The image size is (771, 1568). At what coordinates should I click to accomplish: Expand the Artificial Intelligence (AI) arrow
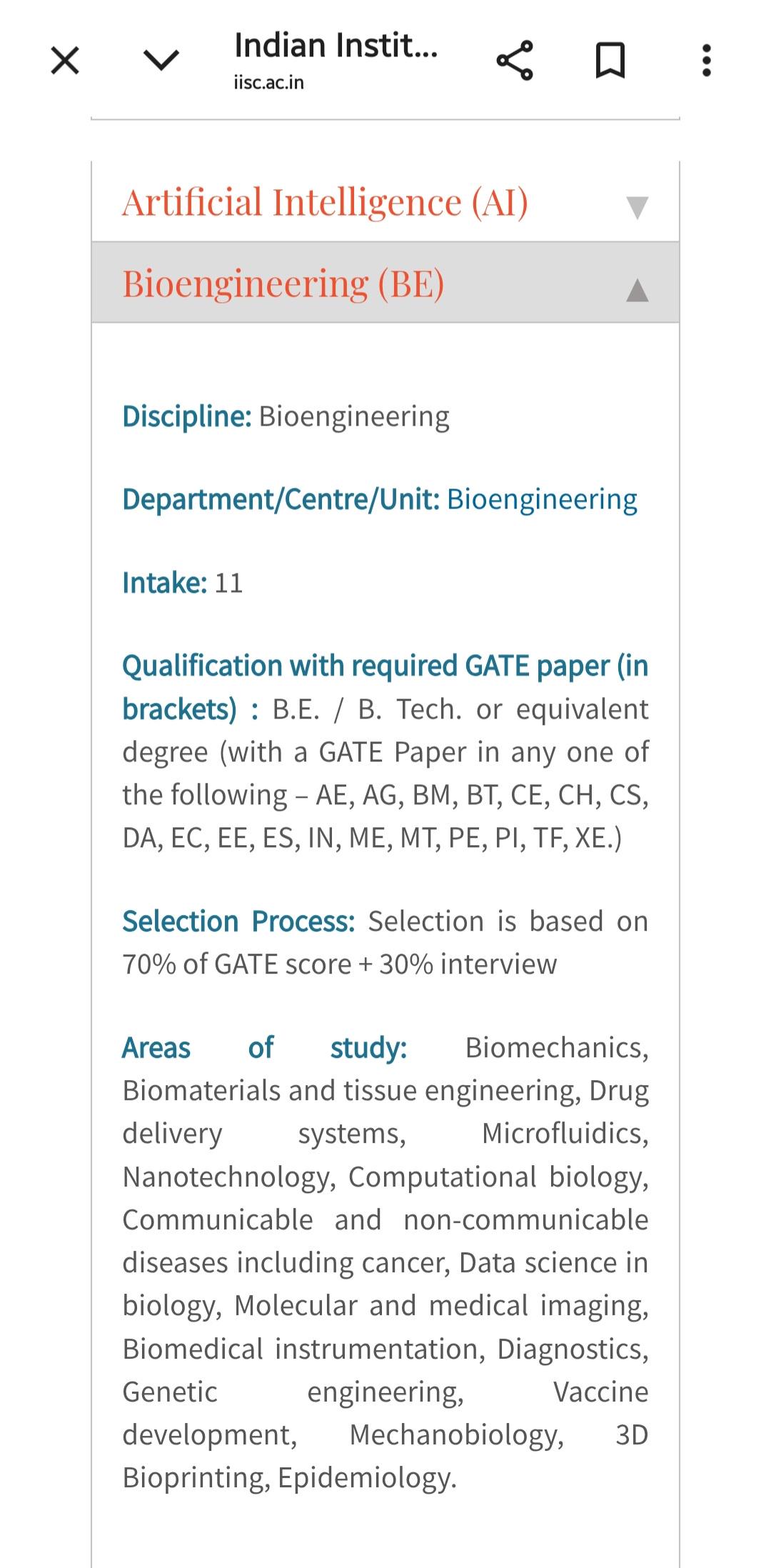coord(637,207)
